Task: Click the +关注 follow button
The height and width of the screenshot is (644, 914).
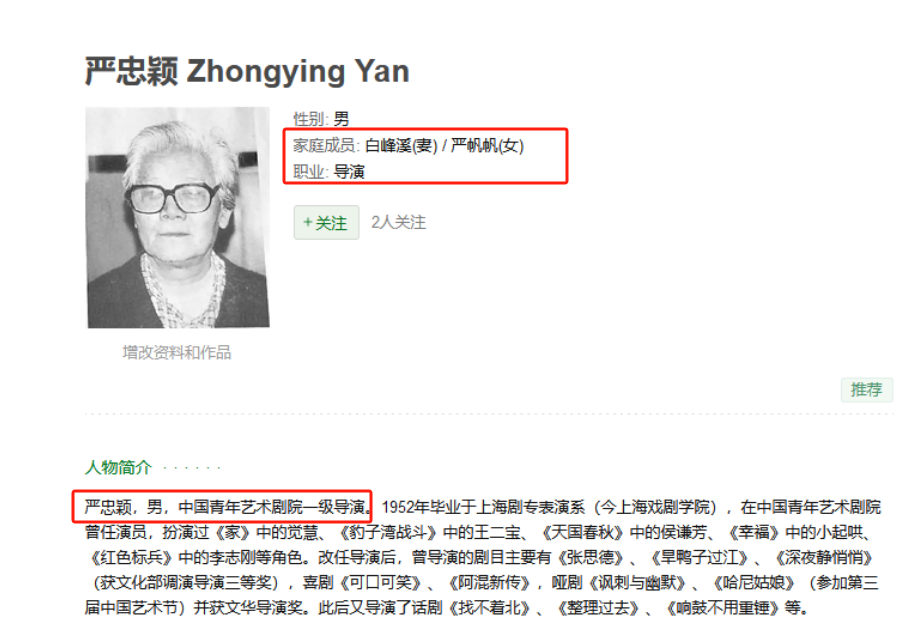Action: click(326, 223)
